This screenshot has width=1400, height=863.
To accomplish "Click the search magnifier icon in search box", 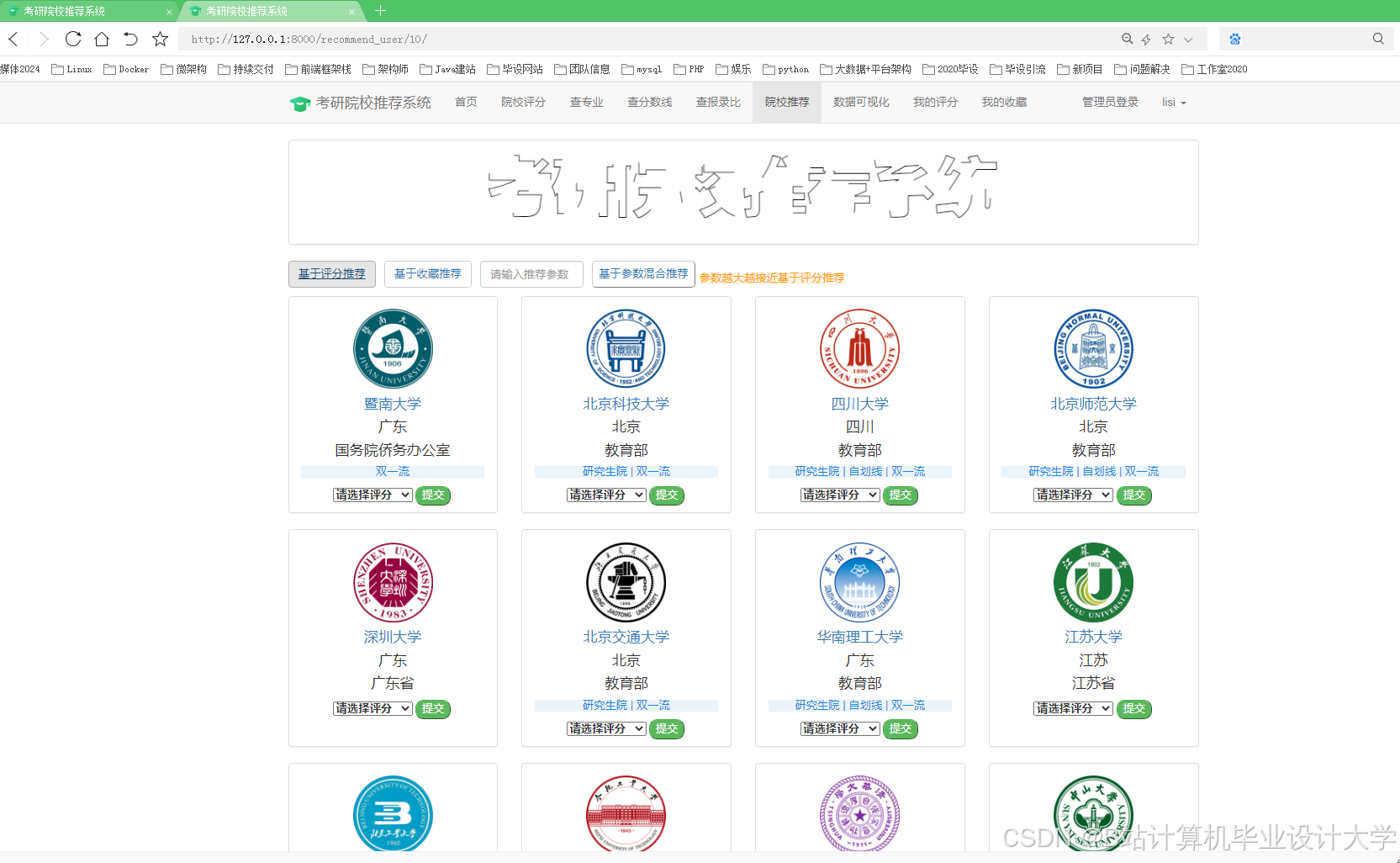I will click(x=1378, y=39).
